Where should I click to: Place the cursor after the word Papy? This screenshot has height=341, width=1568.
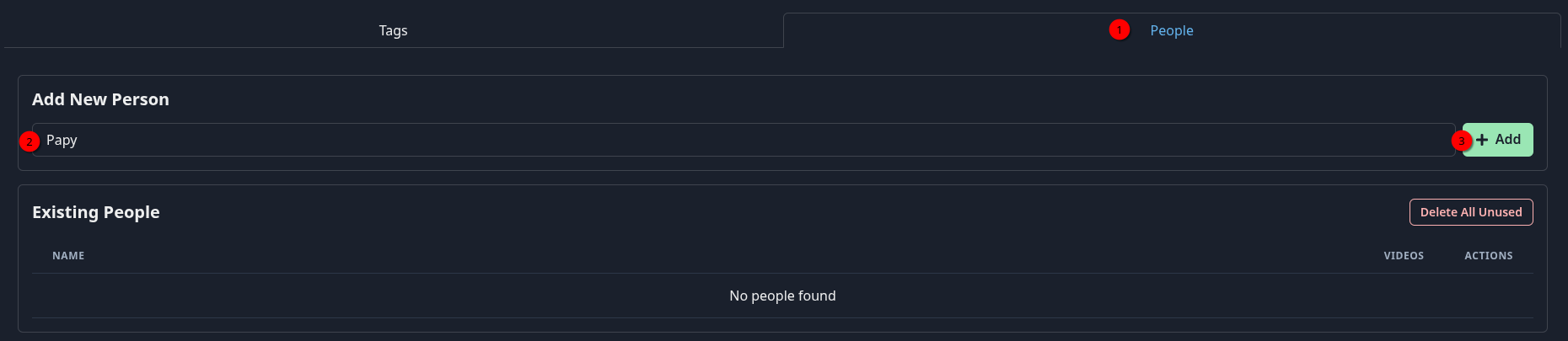[x=78, y=140]
